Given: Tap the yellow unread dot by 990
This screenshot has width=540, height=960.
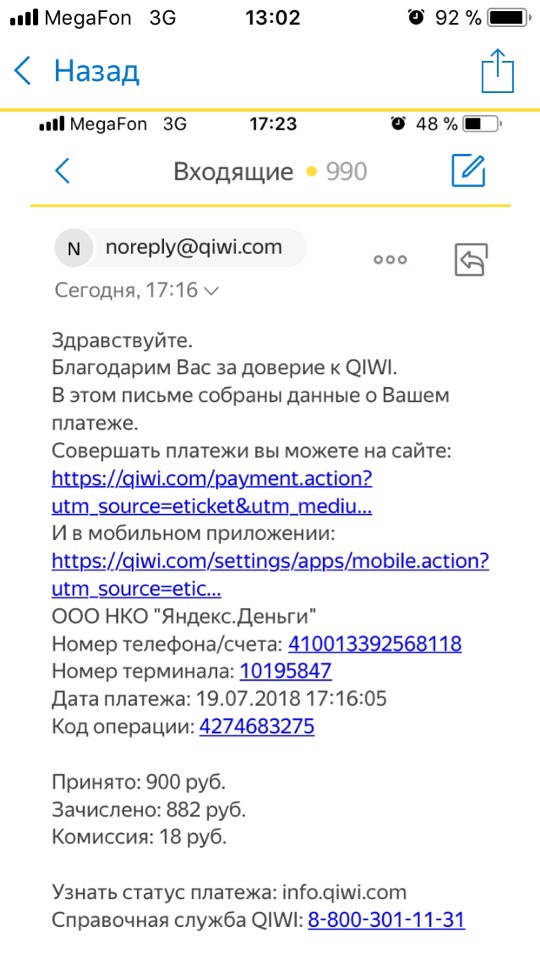Looking at the screenshot, I should (311, 172).
